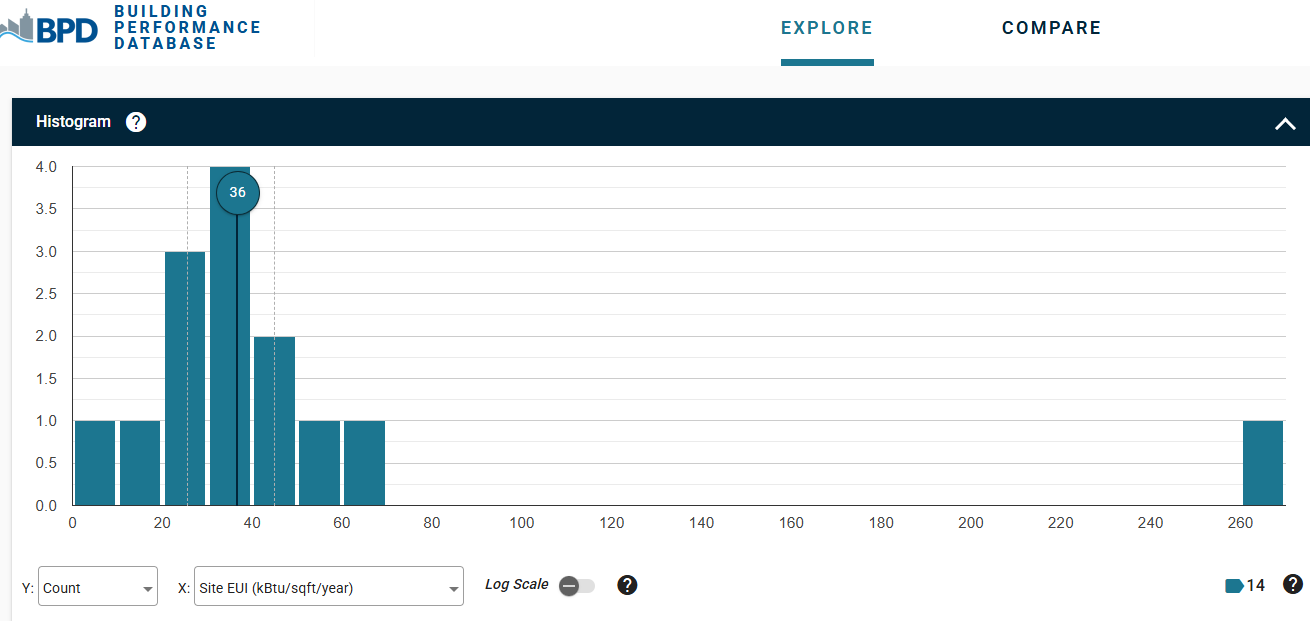Switch to the Explore tab
1310x621 pixels.
coord(827,29)
